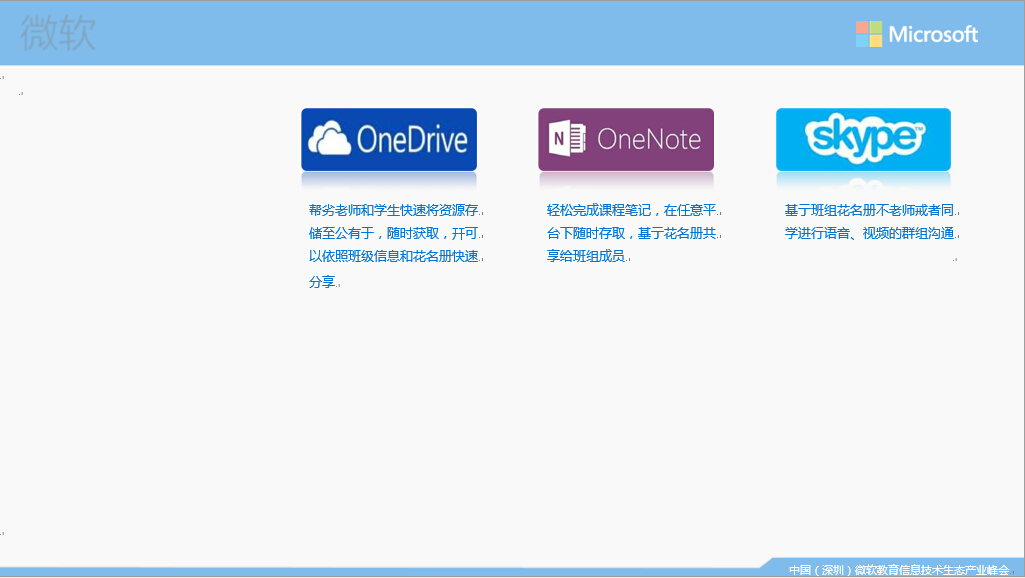1025x578 pixels.
Task: Click the word 分享 under OneDrive
Action: 322,282
